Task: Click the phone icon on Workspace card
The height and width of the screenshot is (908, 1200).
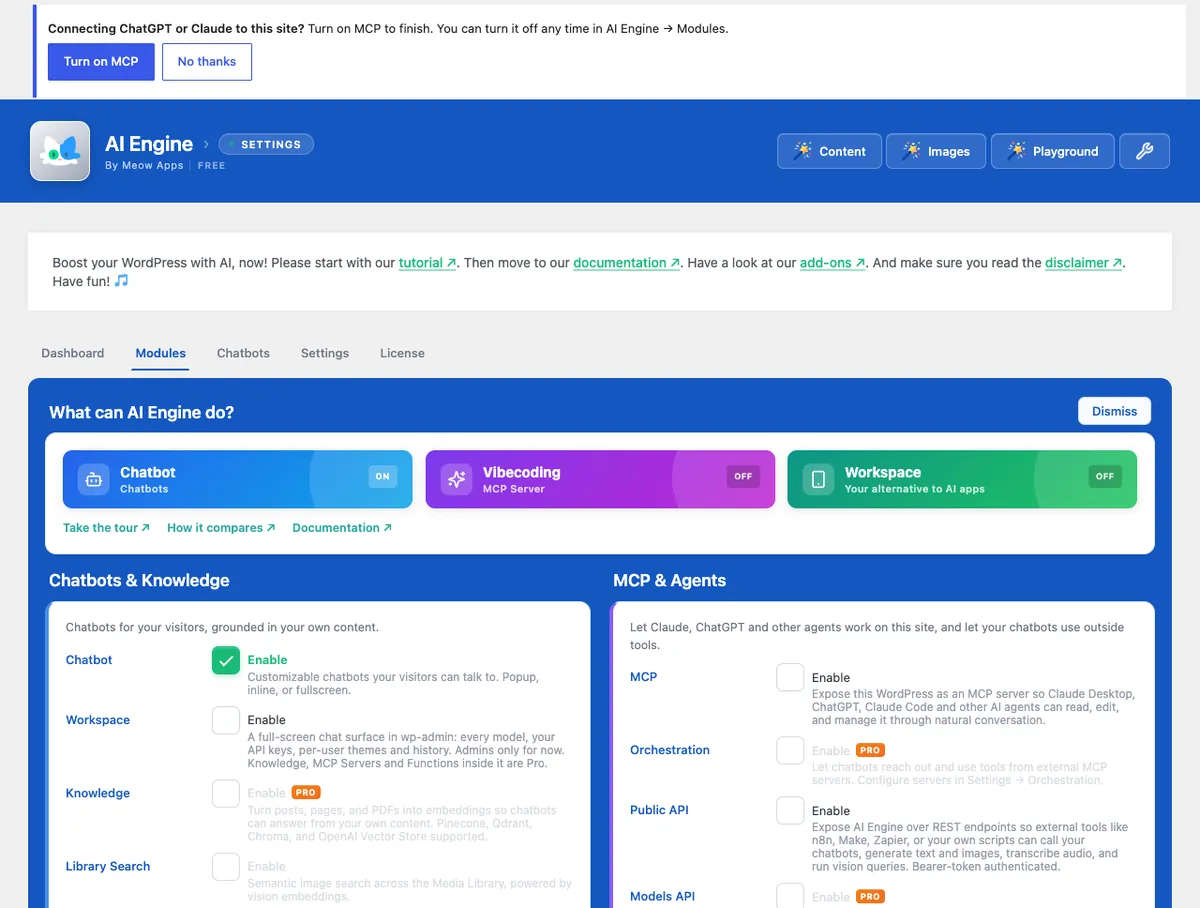Action: tap(818, 479)
